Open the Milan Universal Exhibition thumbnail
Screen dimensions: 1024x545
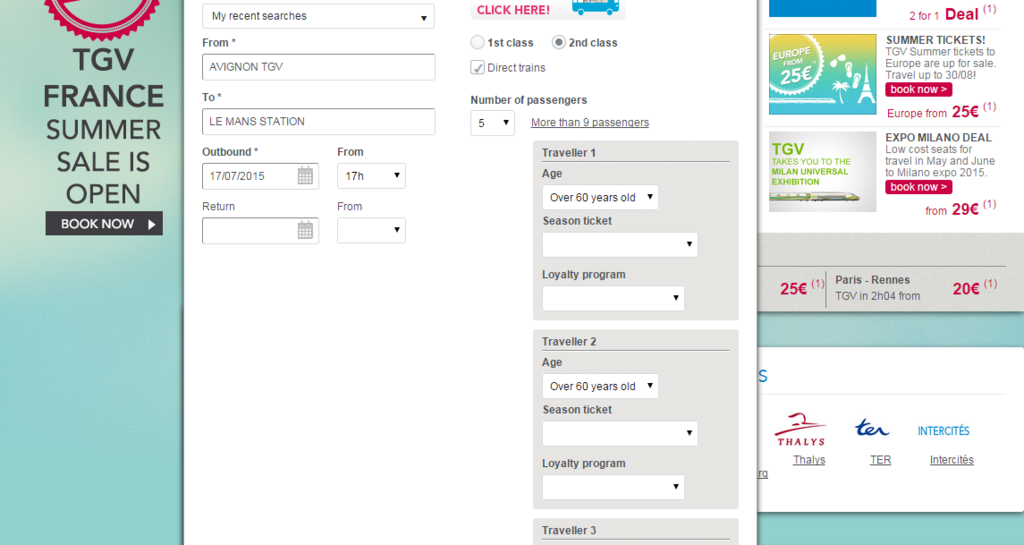822,172
